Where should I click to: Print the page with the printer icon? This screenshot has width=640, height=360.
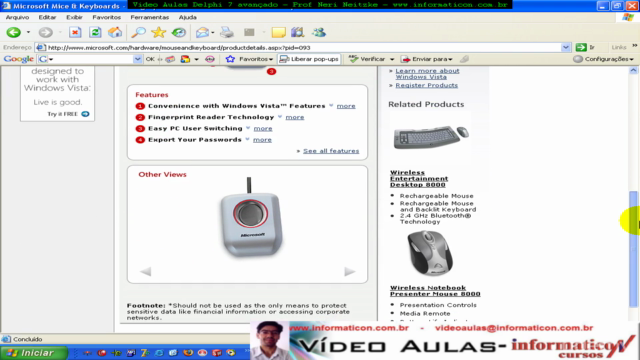227,32
